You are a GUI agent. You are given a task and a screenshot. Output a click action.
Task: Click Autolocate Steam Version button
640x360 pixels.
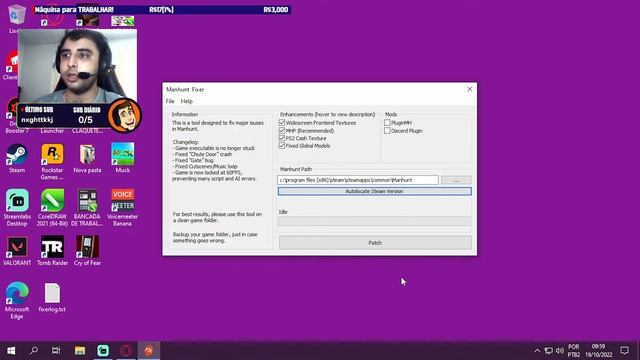pyautogui.click(x=374, y=191)
